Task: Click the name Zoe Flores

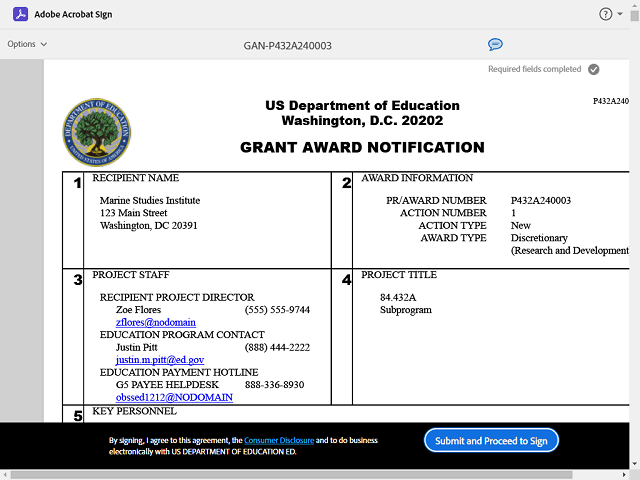Action: (138, 310)
